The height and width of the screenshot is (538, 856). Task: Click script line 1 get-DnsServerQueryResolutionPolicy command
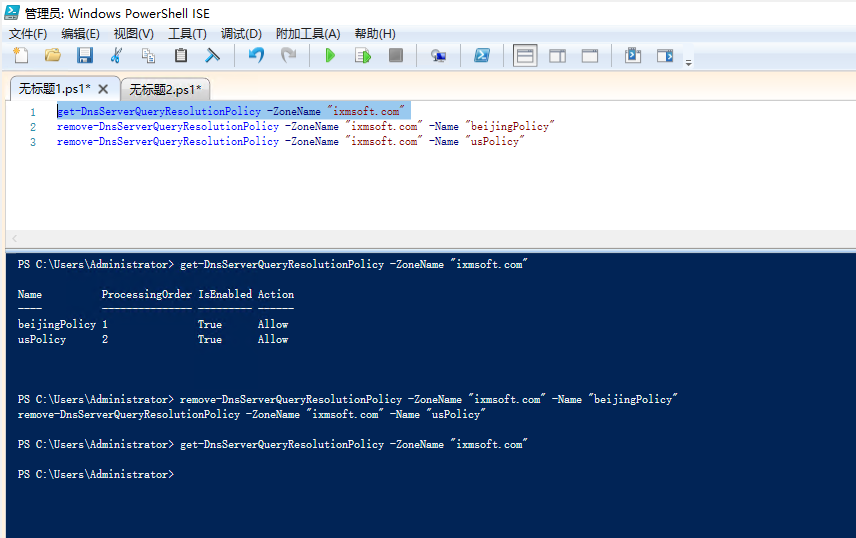230,111
